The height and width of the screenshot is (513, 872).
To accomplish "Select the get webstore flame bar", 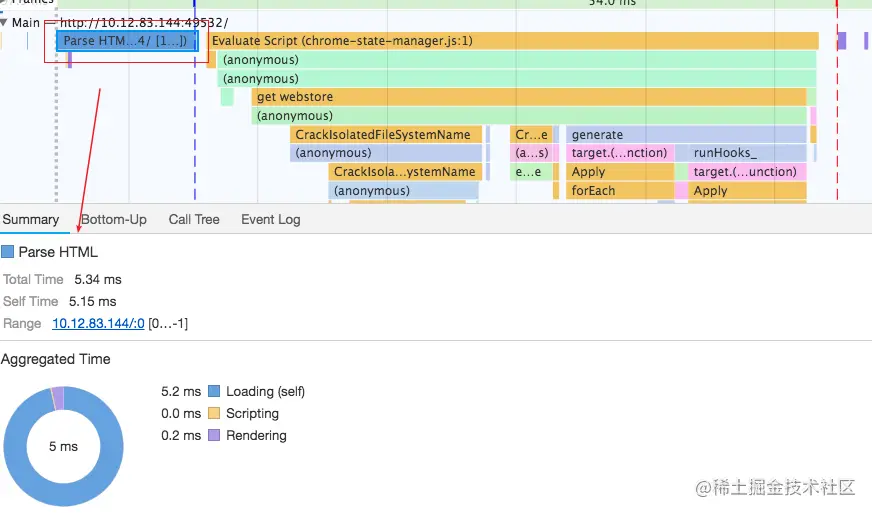I will [528, 97].
